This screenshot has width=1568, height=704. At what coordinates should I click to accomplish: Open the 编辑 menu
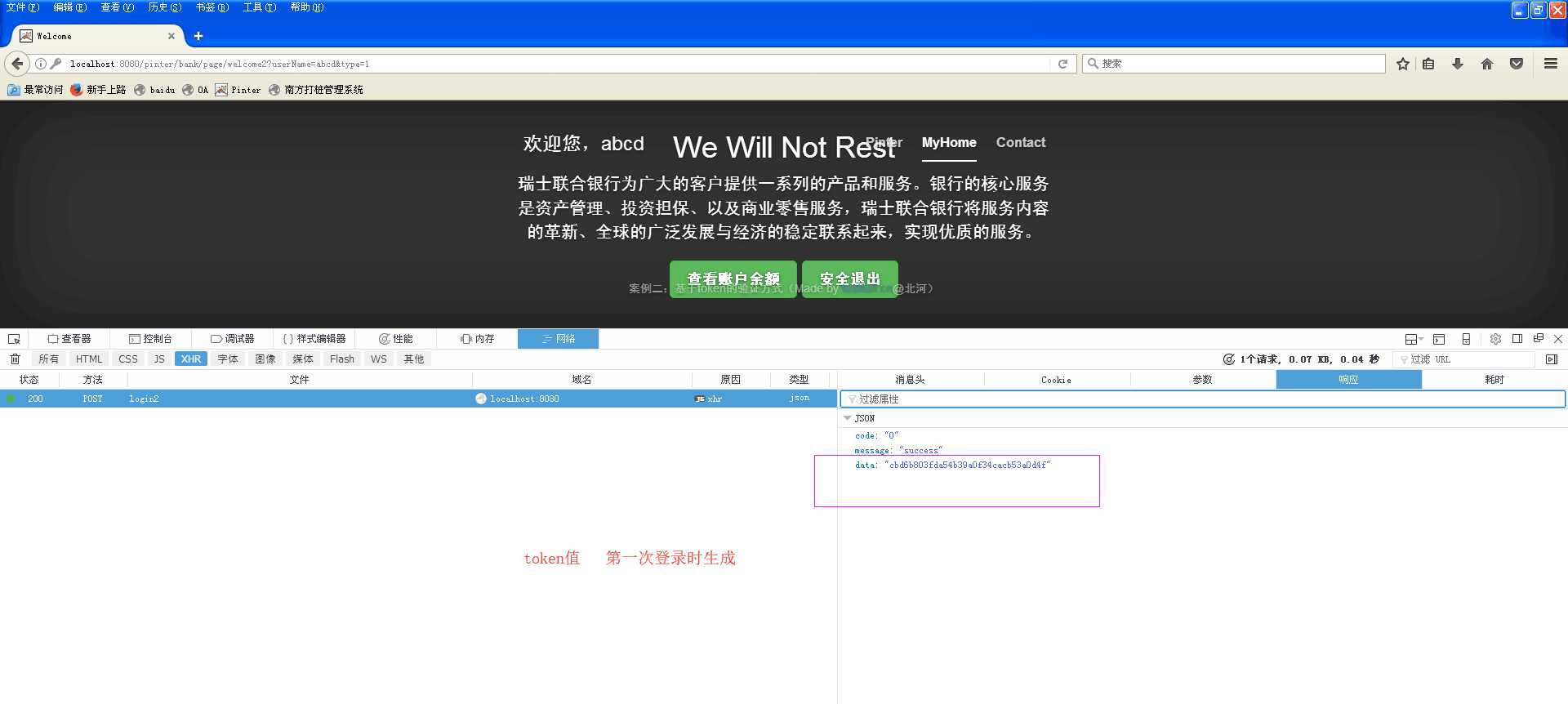(x=69, y=7)
